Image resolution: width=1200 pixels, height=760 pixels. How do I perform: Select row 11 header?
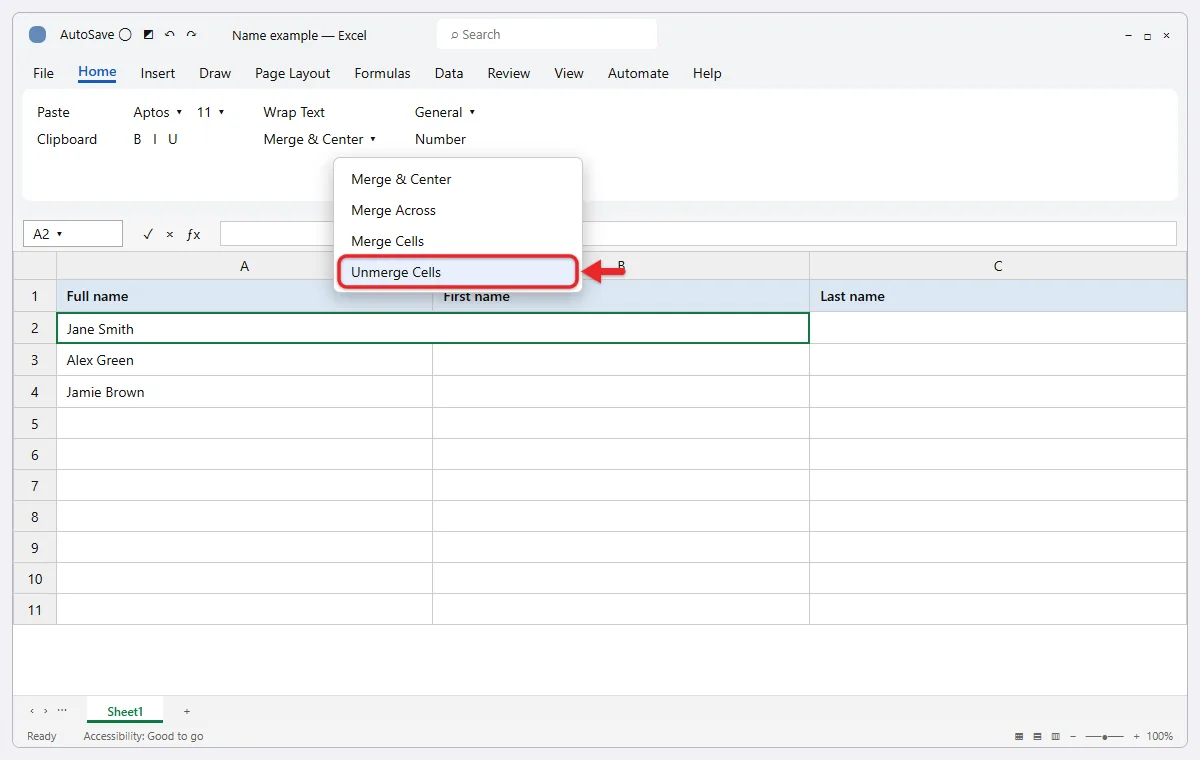tap(35, 609)
